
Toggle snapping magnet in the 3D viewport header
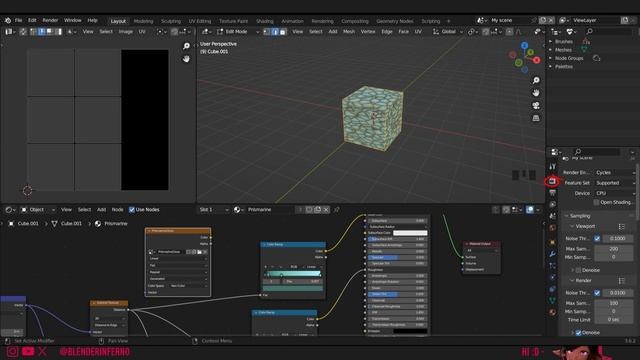pos(485,31)
